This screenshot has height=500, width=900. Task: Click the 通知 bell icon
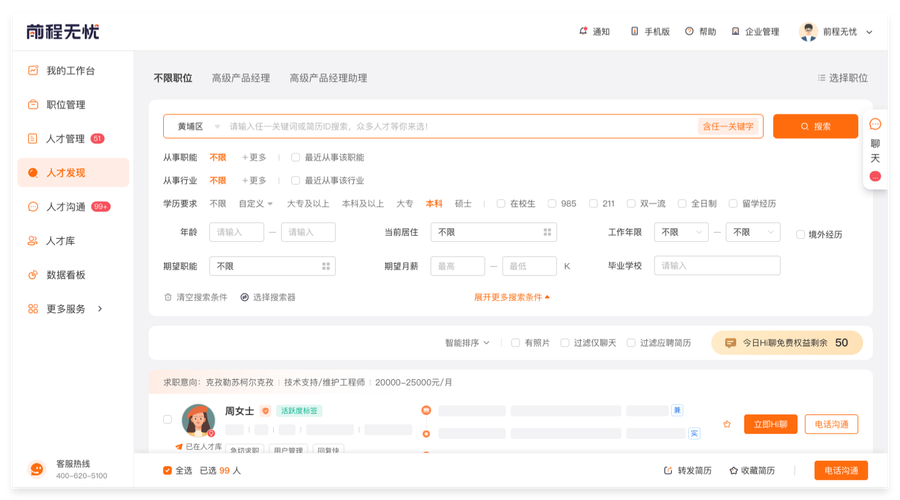(x=583, y=31)
